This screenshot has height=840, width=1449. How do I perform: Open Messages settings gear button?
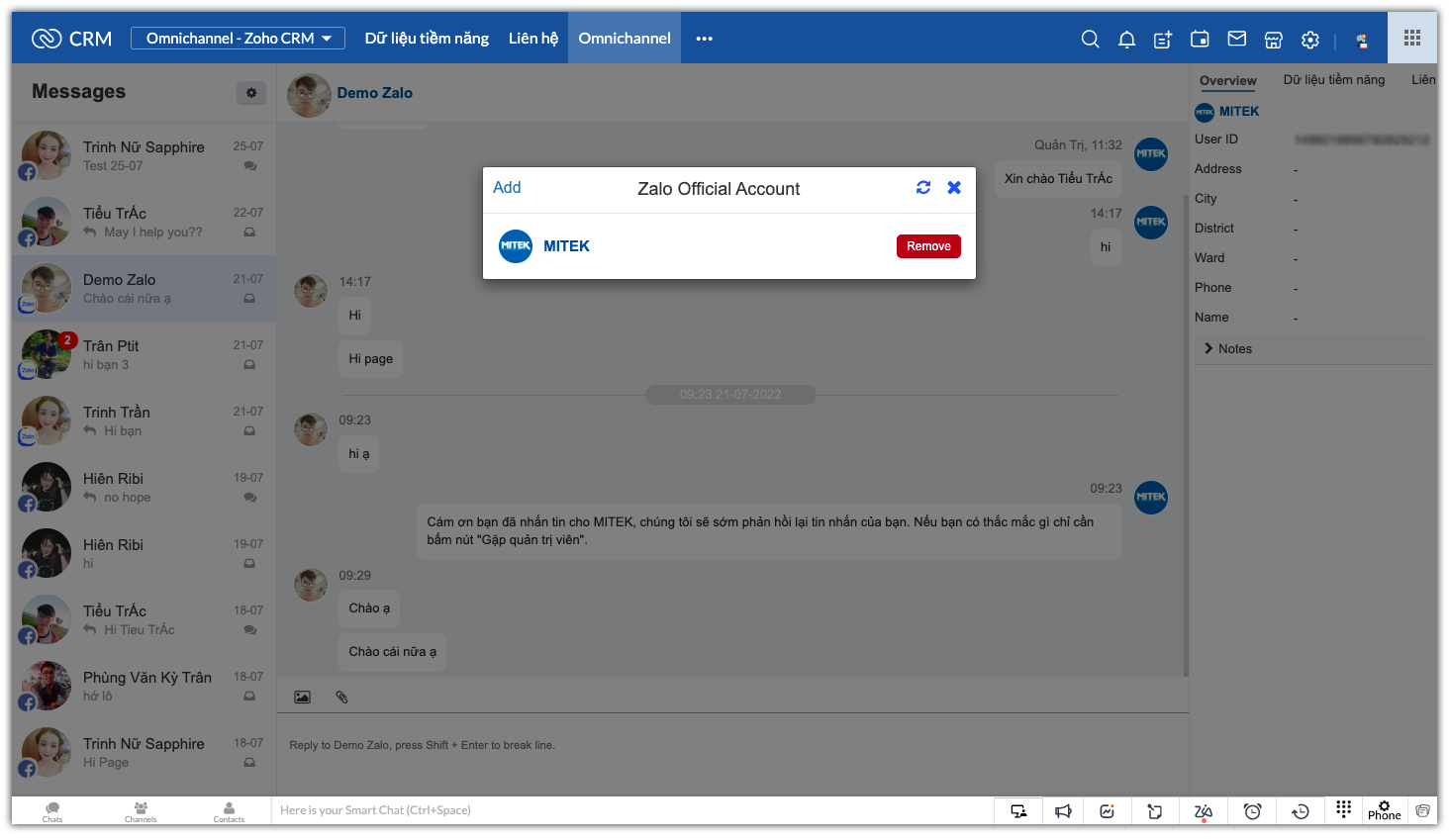(251, 93)
